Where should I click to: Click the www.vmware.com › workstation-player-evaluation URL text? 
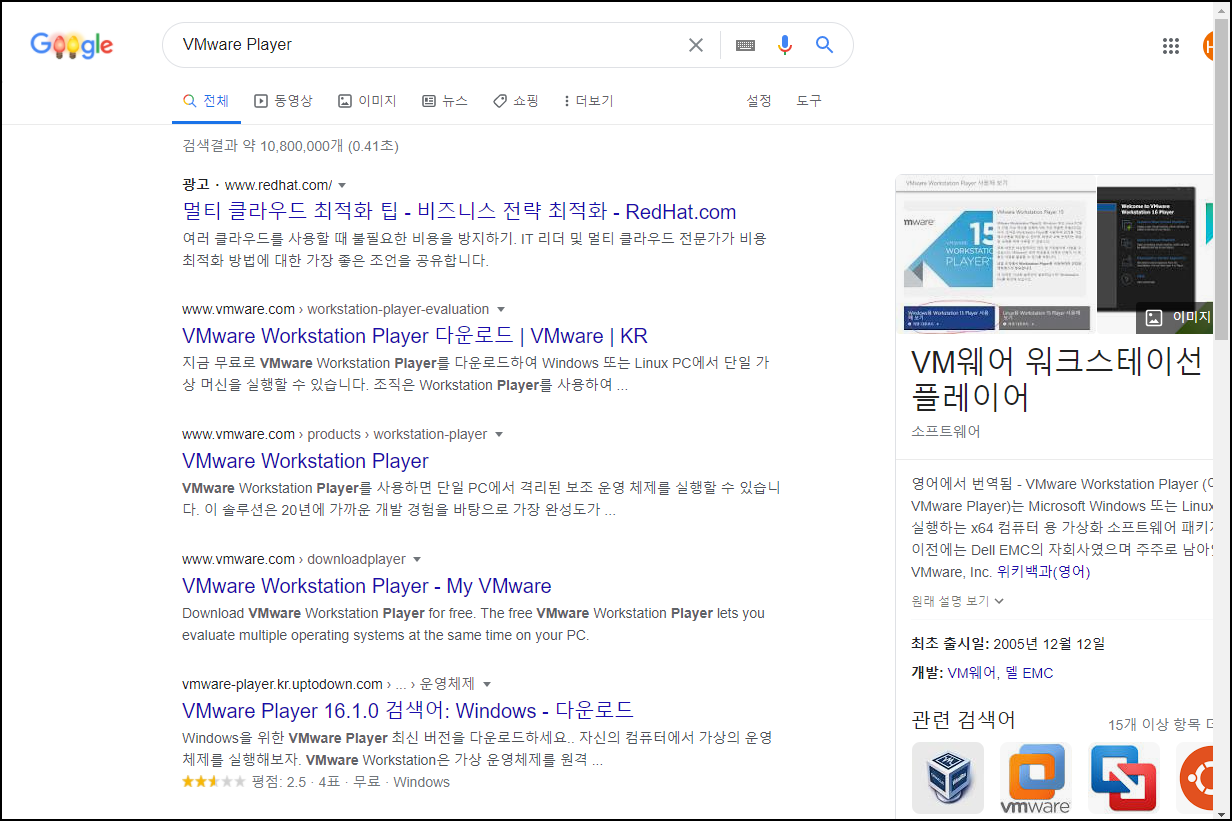(336, 310)
